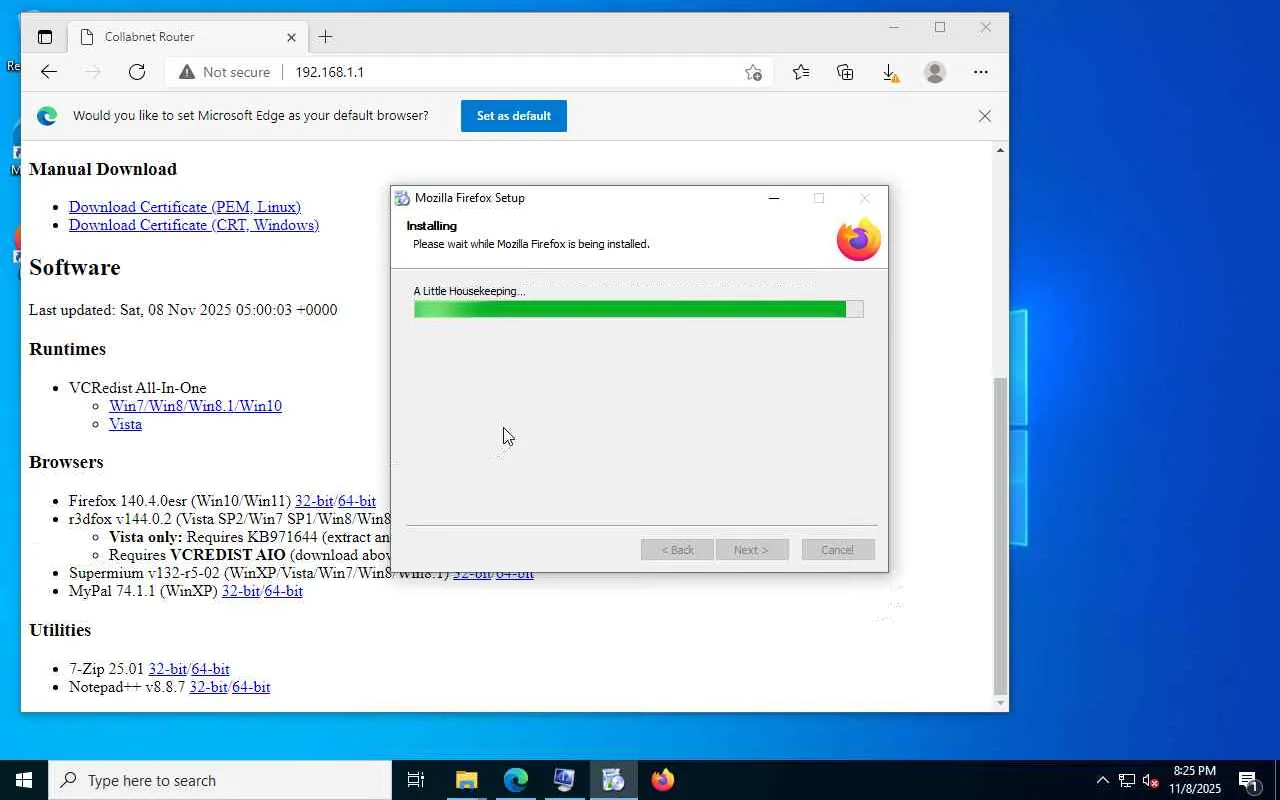Open a new browser tab
The image size is (1280, 800).
click(x=325, y=37)
